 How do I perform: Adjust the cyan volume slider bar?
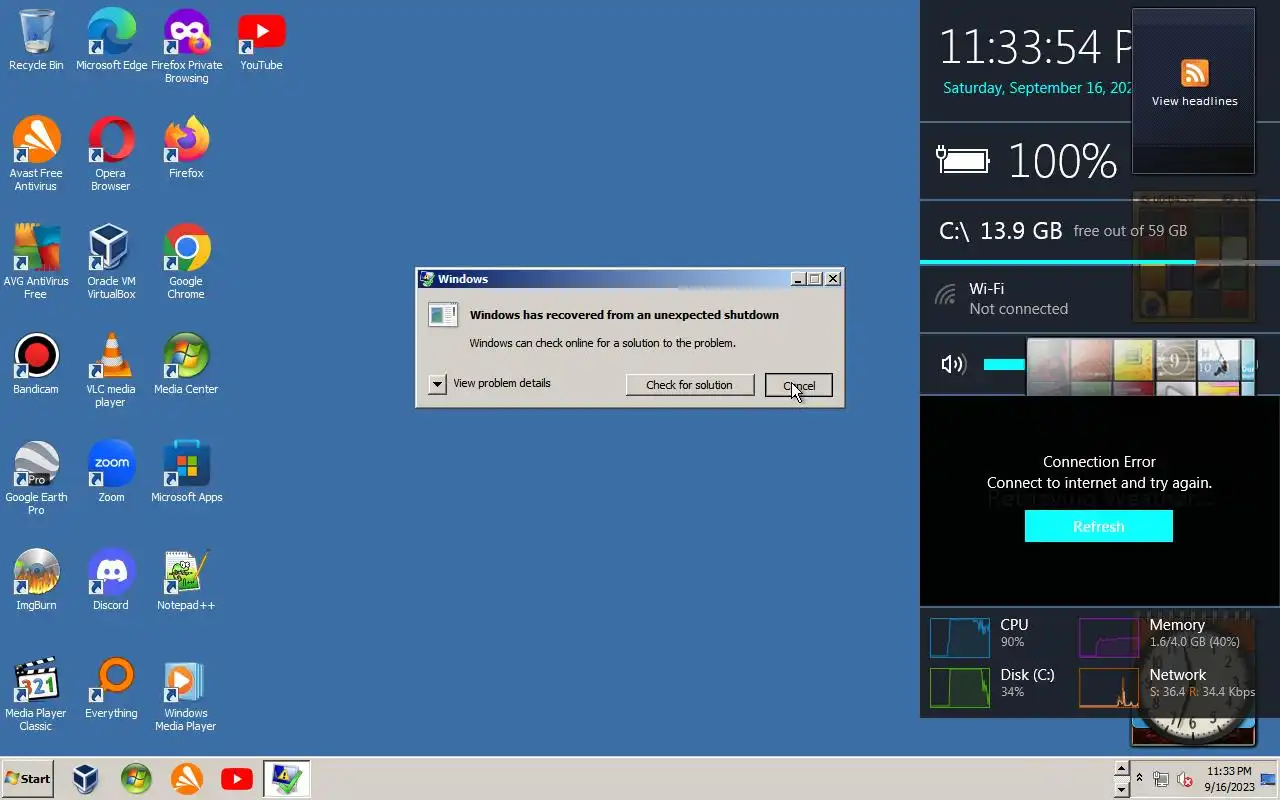coord(1004,364)
